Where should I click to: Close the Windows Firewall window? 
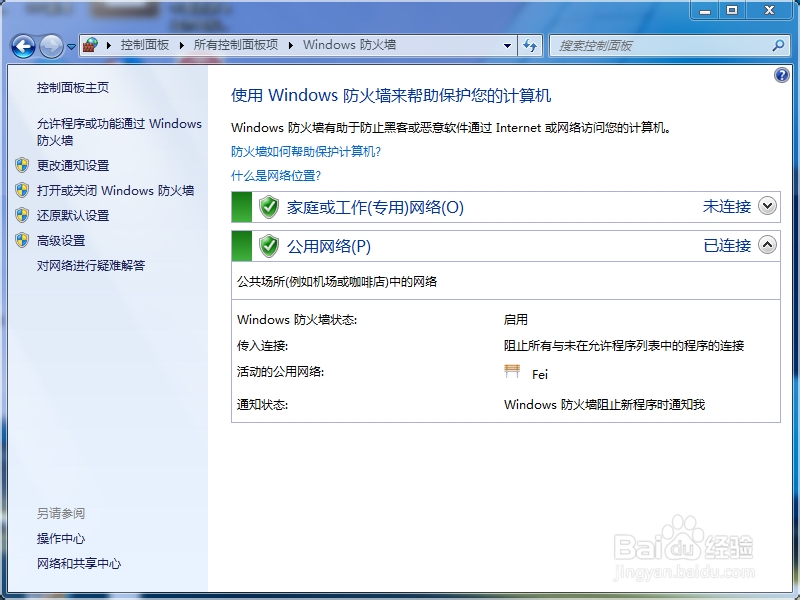click(769, 10)
